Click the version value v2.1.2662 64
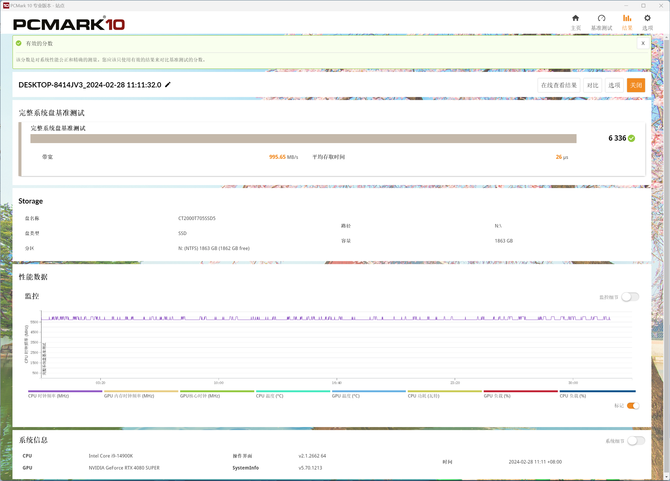Screen dimensions: 670x481 [312, 456]
